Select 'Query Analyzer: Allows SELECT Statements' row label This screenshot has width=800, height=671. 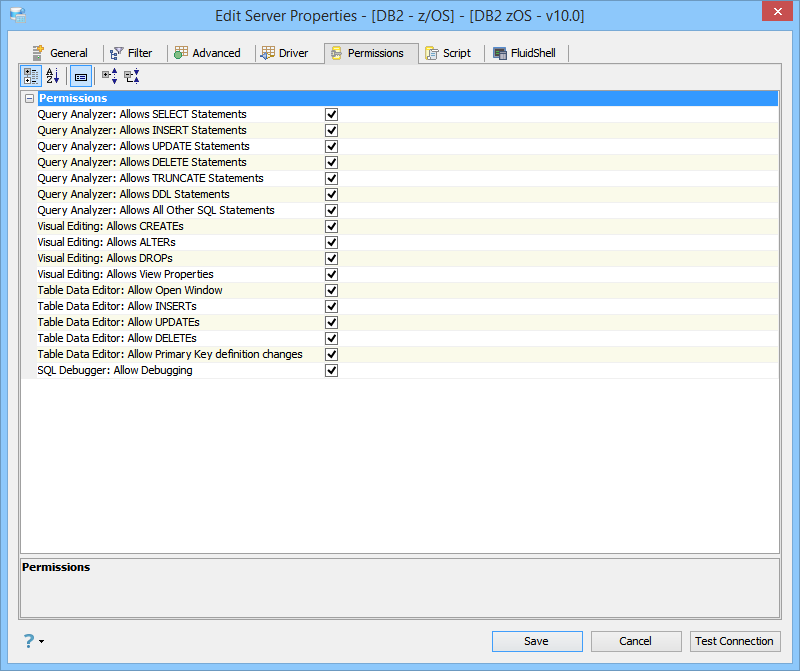point(142,114)
